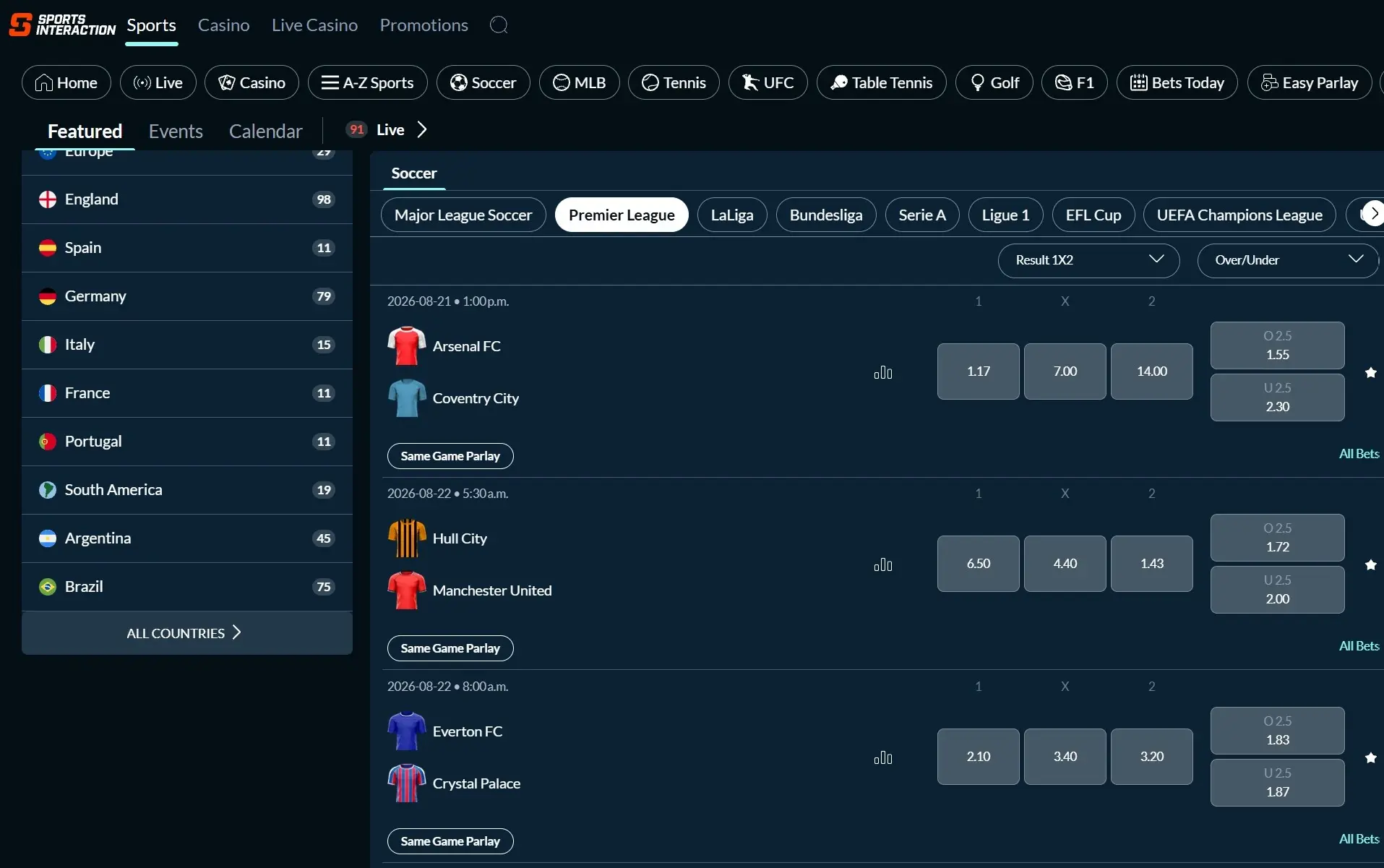Open the MLB quick link
Image resolution: width=1384 pixels, height=868 pixels.
pyautogui.click(x=580, y=82)
